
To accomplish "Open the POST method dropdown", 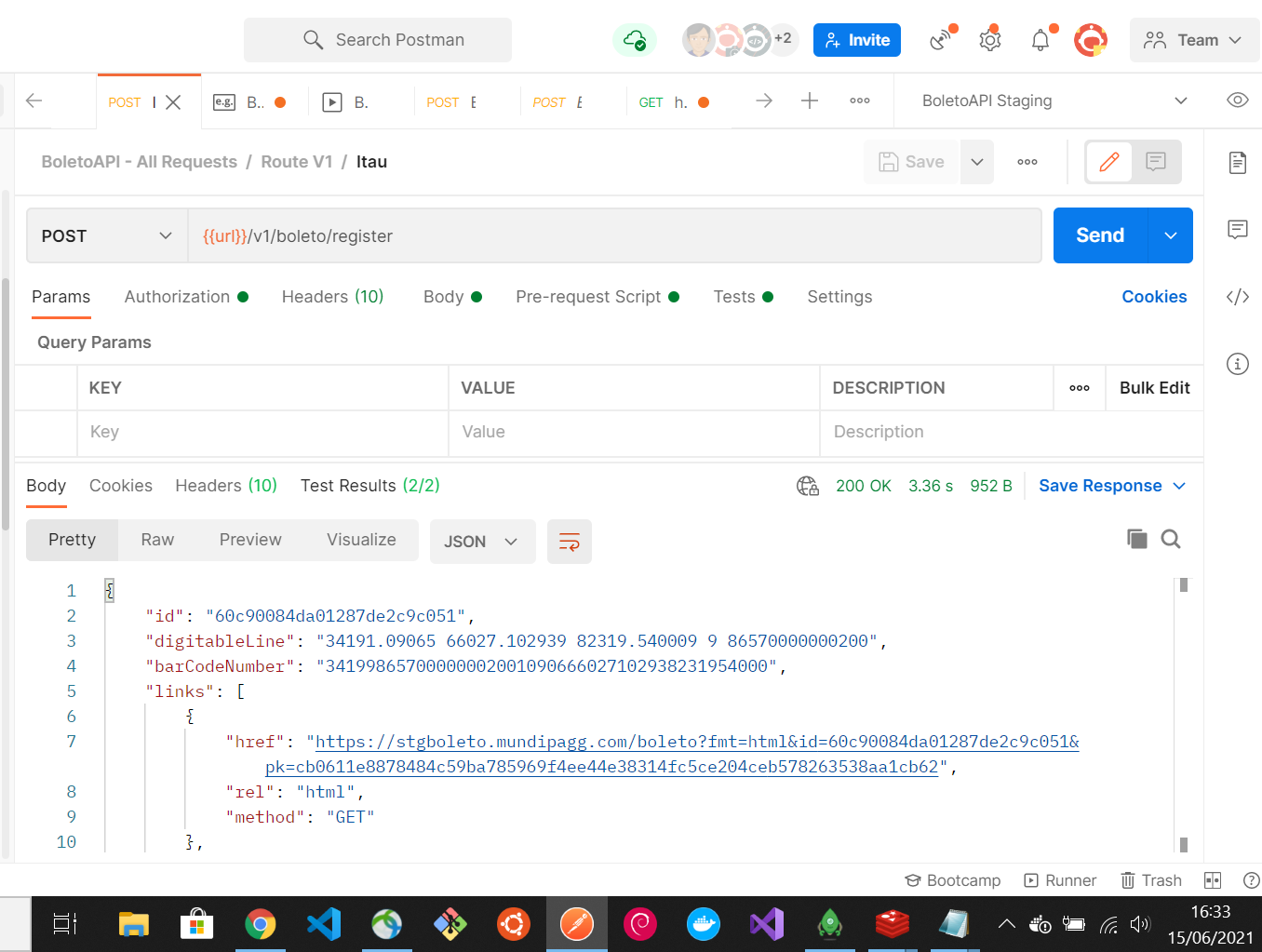I will (x=107, y=236).
